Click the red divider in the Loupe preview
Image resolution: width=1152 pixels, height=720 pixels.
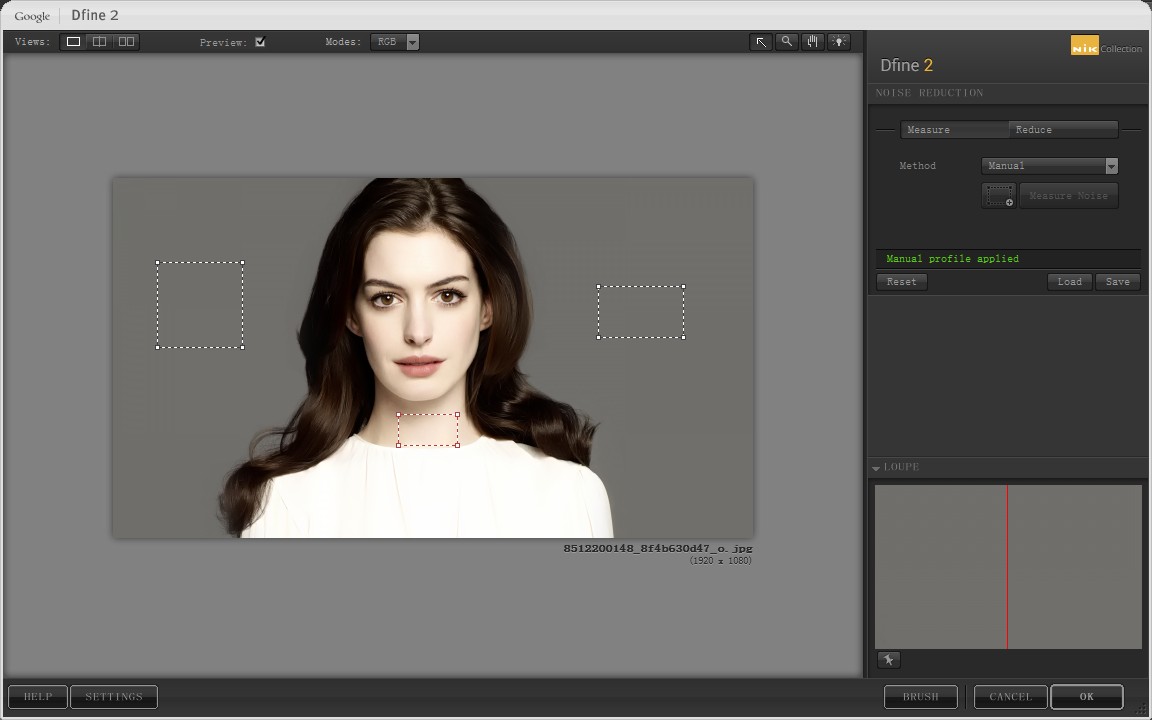coord(1007,565)
